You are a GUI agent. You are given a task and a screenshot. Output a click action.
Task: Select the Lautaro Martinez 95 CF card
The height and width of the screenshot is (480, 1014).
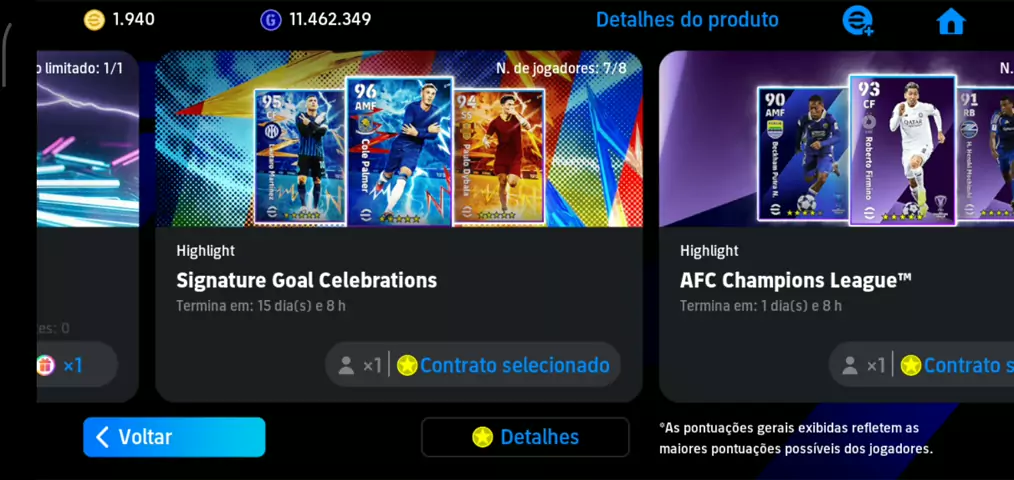(x=300, y=157)
